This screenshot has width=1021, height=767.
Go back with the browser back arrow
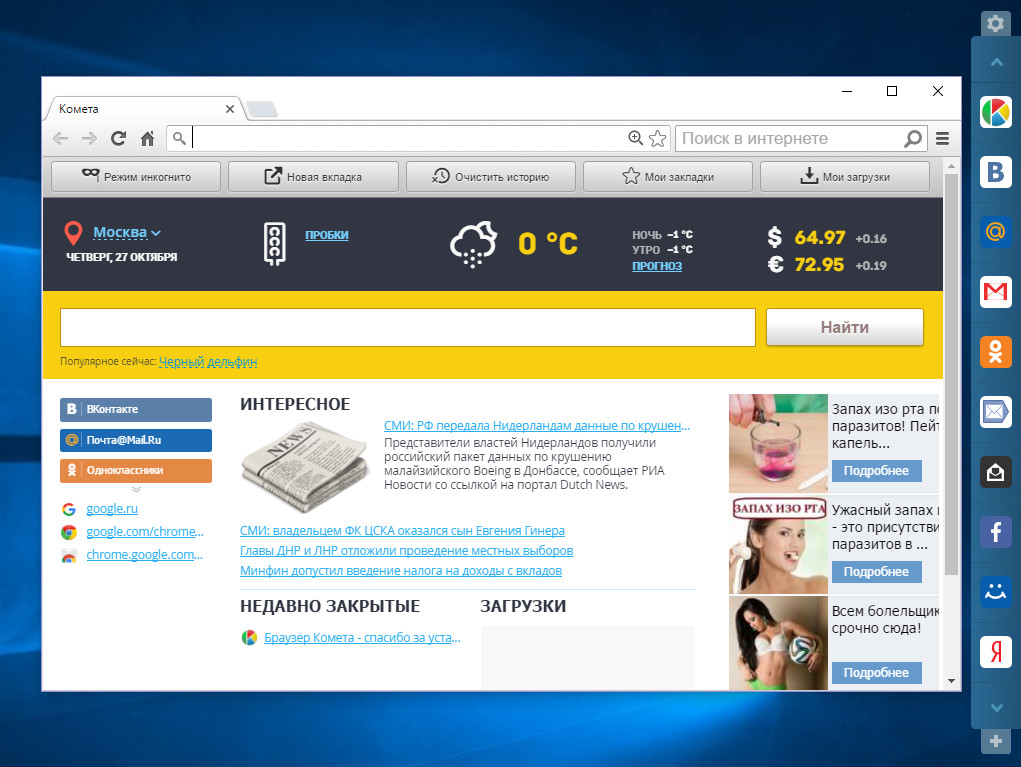(x=61, y=138)
